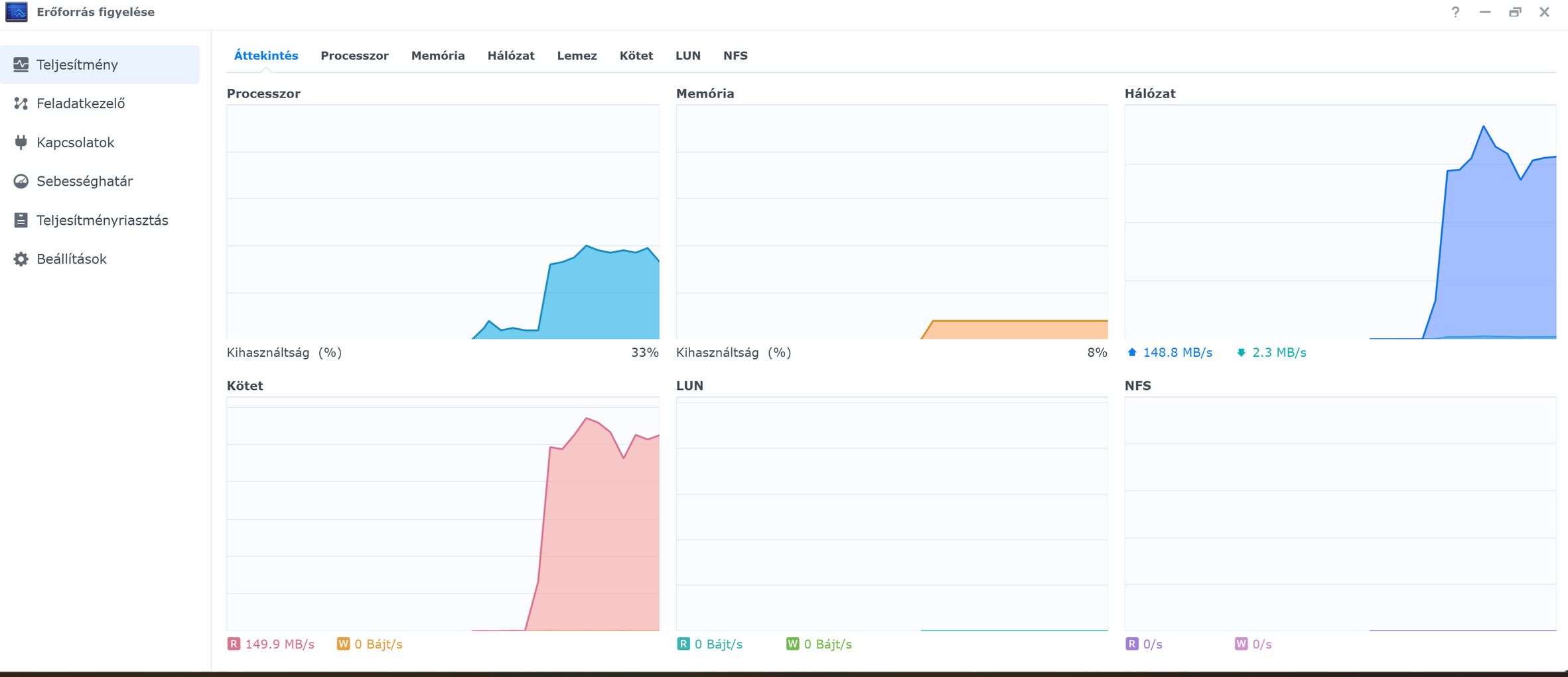Click the Sebességhatár gauge icon
The height and width of the screenshot is (677, 1568).
click(21, 181)
